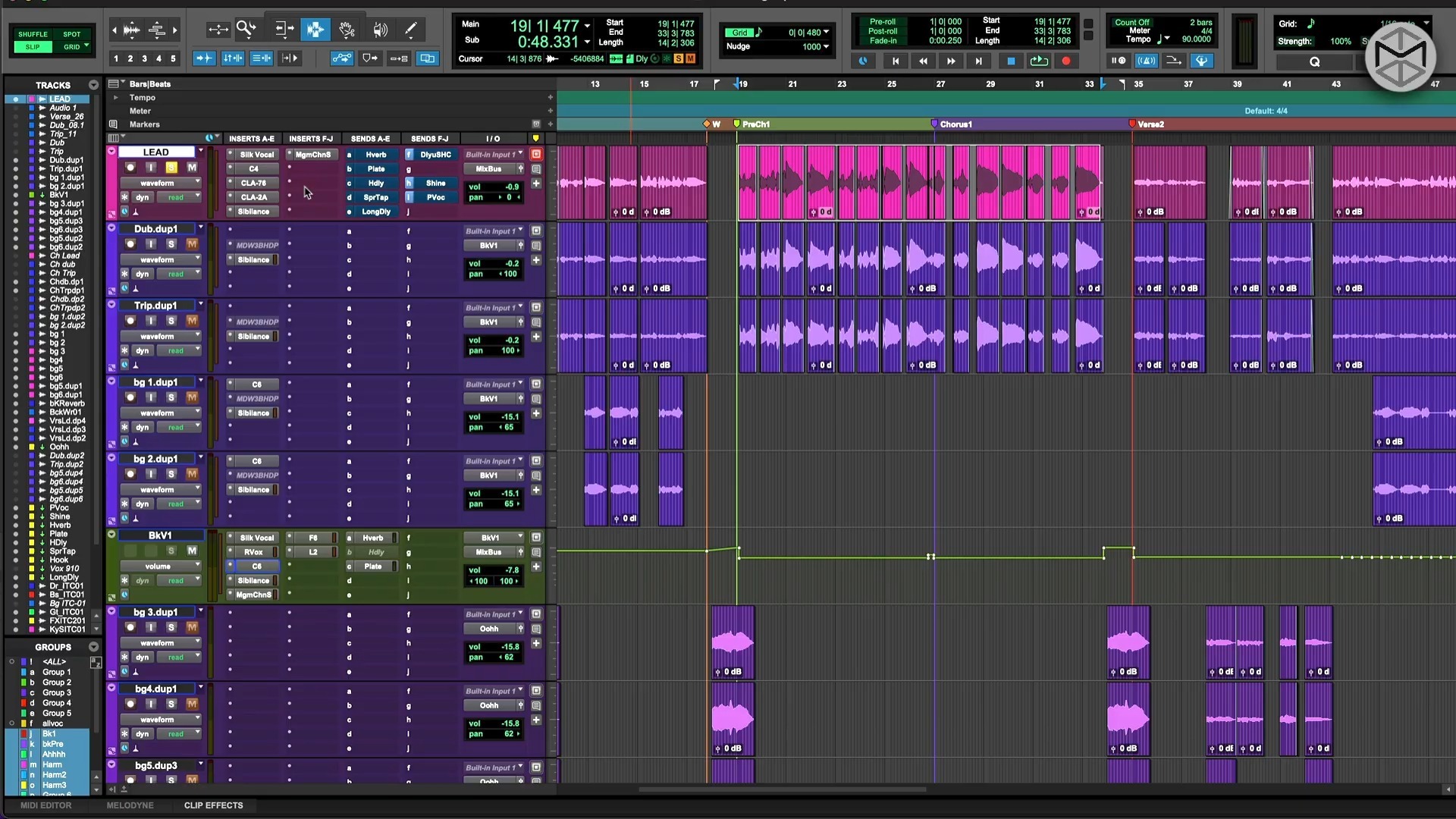Click the Fast Forward transport button
The height and width of the screenshot is (819, 1456).
[951, 61]
